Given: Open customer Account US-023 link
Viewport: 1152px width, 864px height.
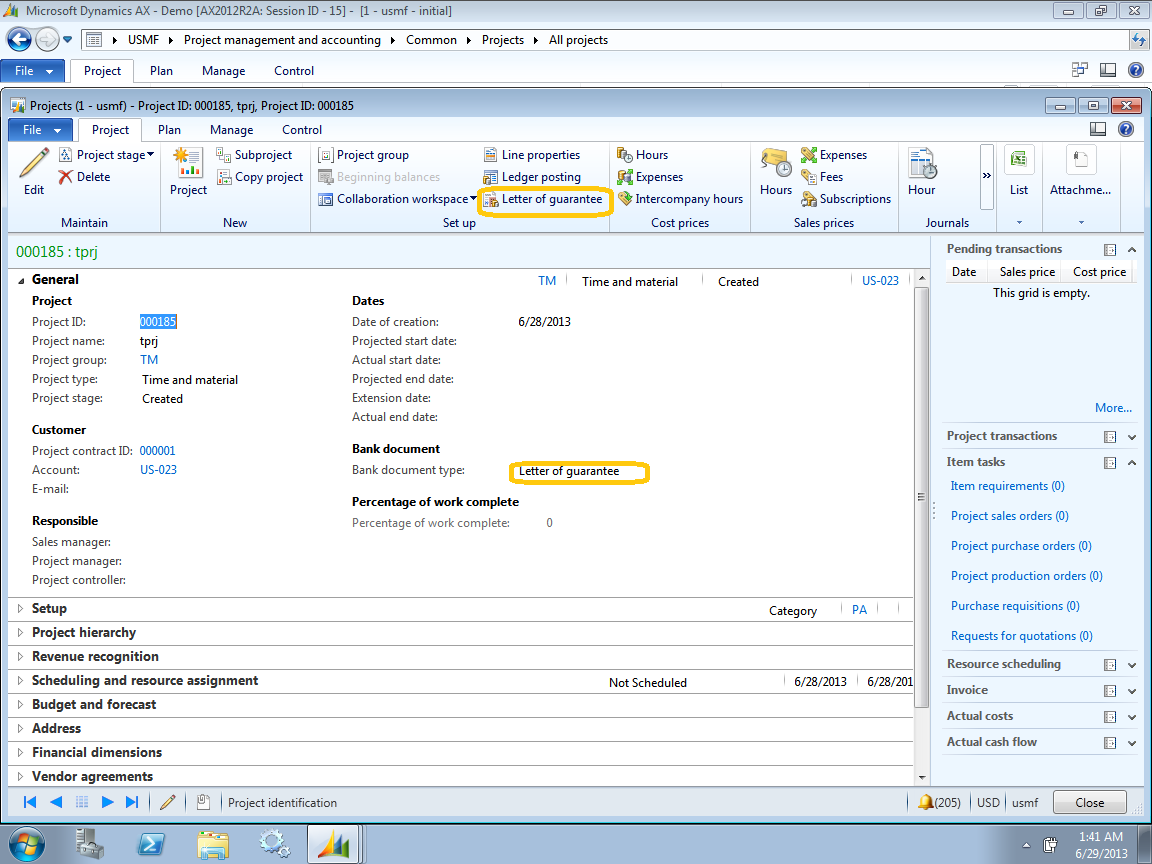Looking at the screenshot, I should coord(158,470).
